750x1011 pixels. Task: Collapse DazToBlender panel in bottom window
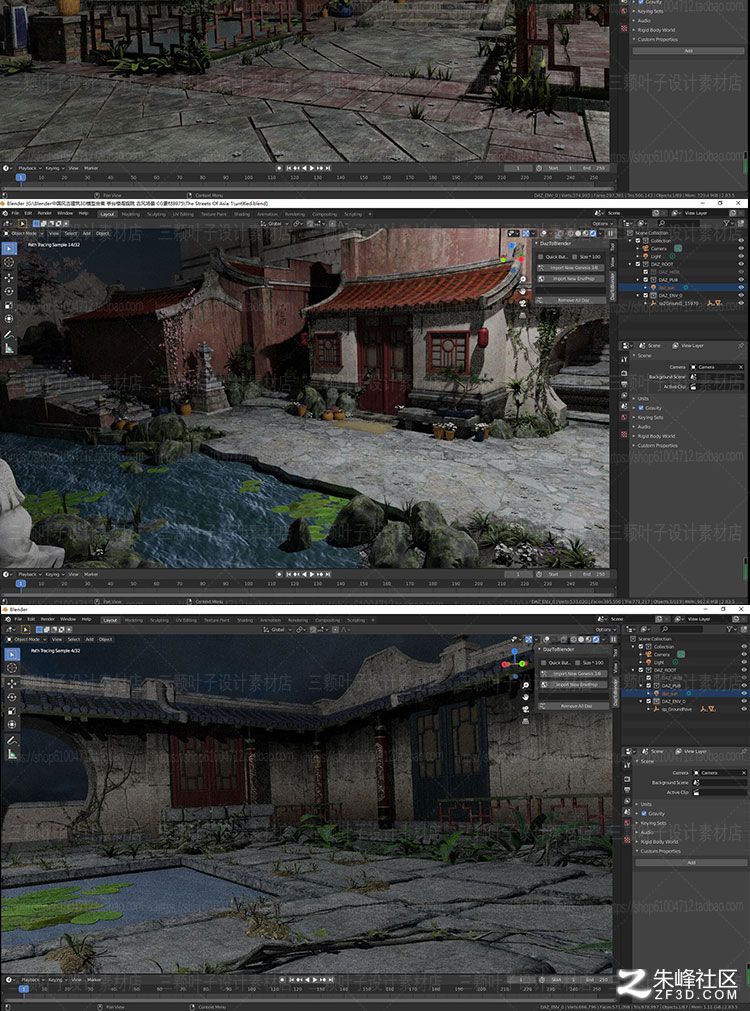pyautogui.click(x=558, y=650)
